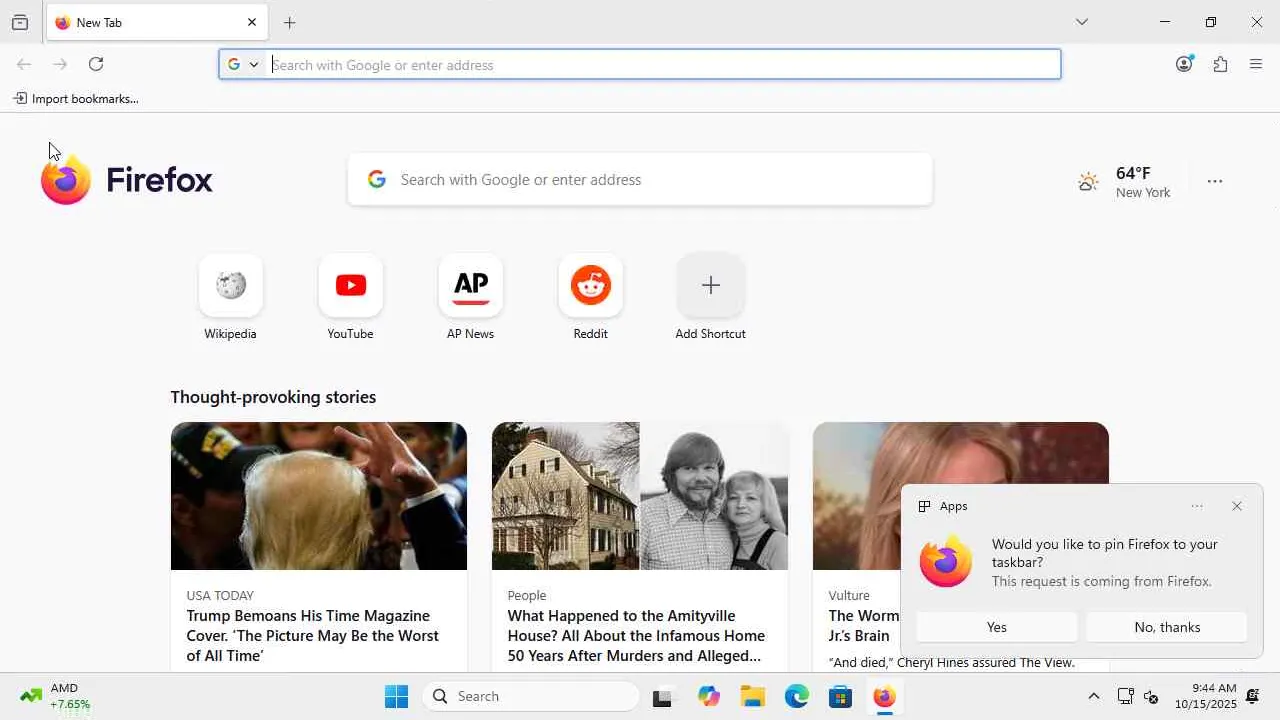Click the taskbar Search box
The image size is (1280, 720).
531,696
